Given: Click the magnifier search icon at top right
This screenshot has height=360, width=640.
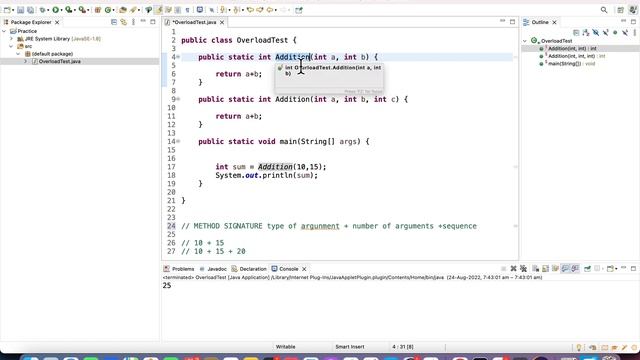Looking at the screenshot, I should click(604, 10).
